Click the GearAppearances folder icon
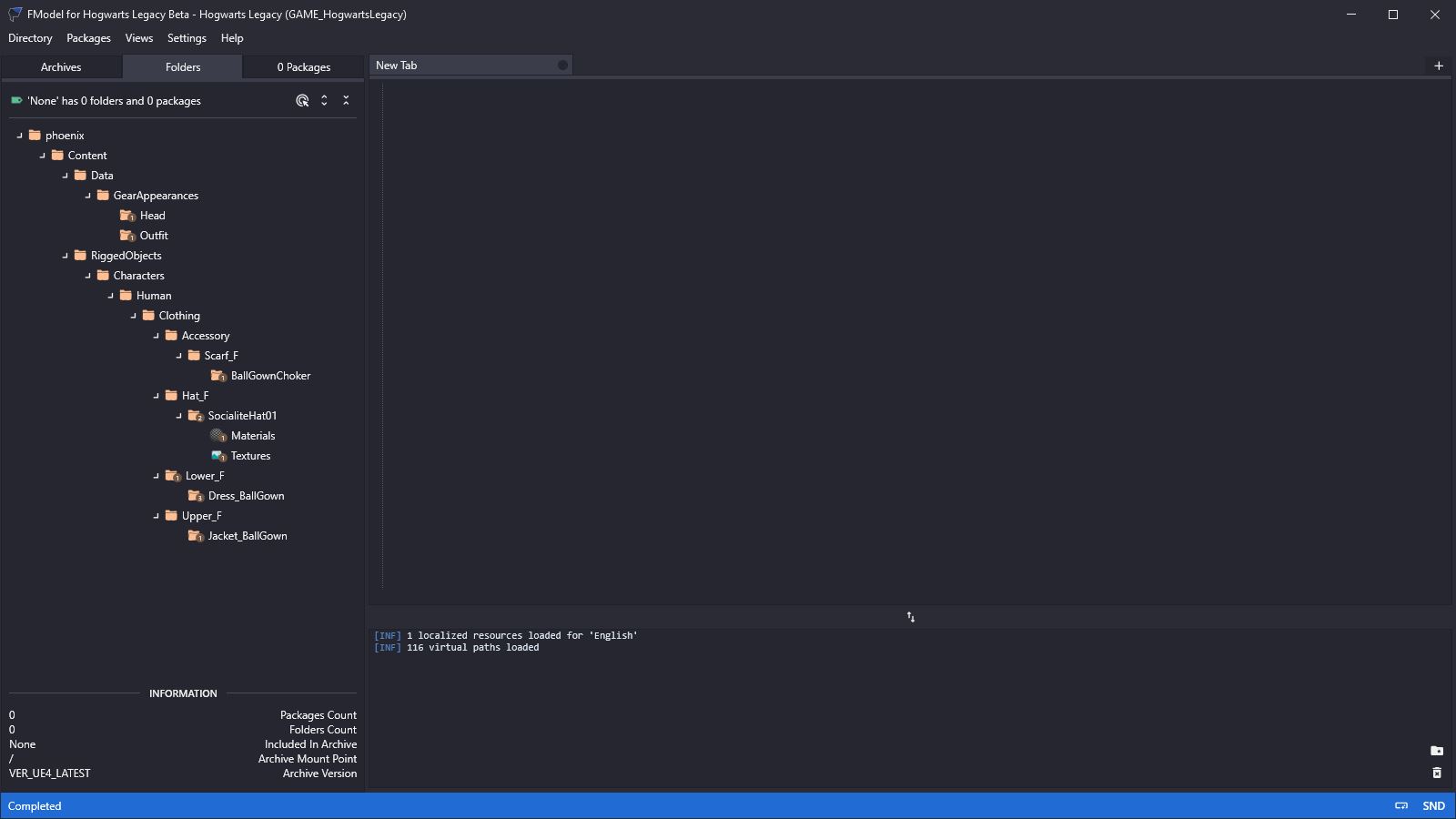 [x=103, y=195]
